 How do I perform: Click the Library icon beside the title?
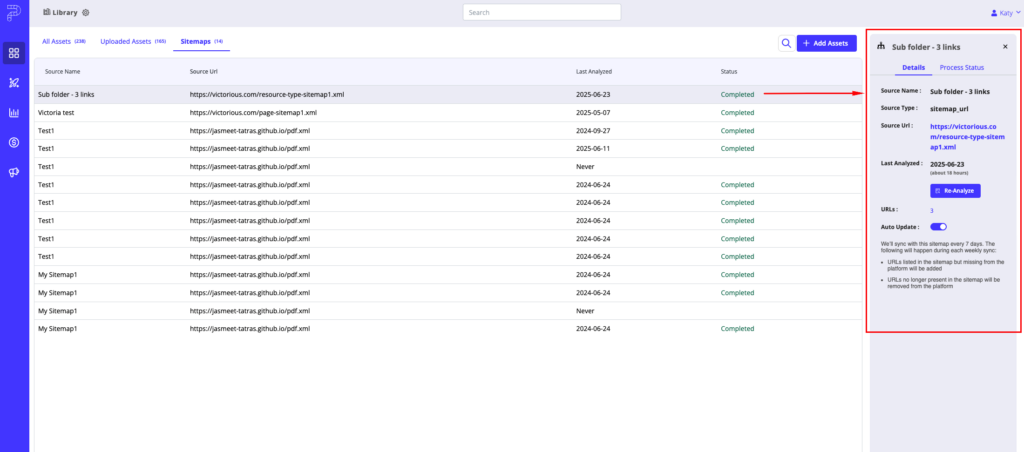pyautogui.click(x=47, y=12)
